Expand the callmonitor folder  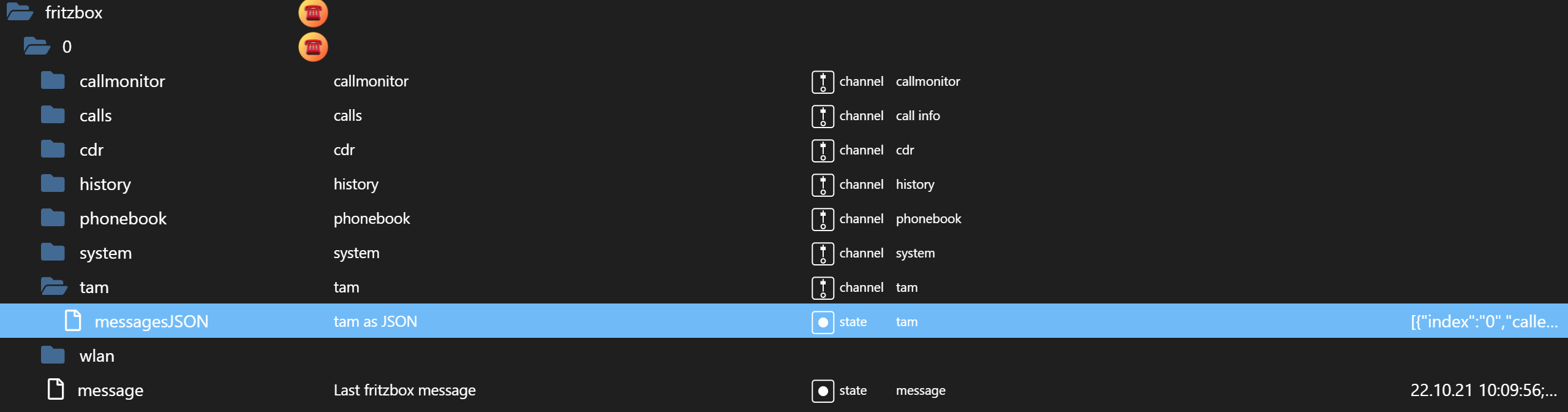coord(53,81)
